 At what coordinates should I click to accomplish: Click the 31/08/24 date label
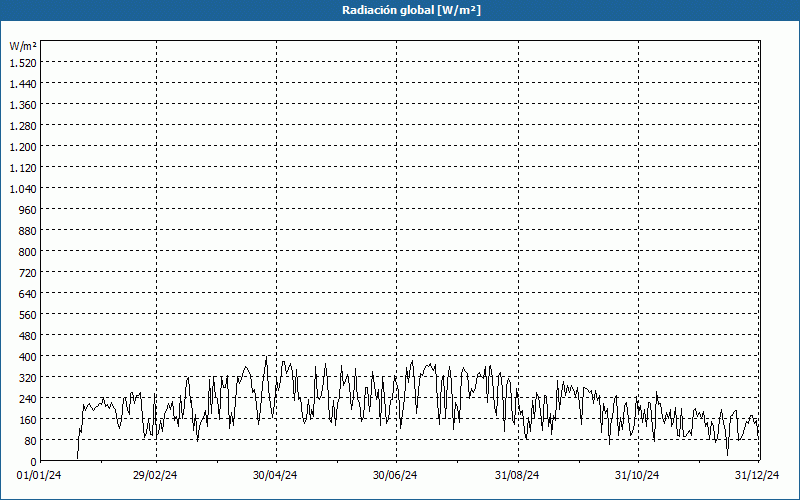[517, 476]
